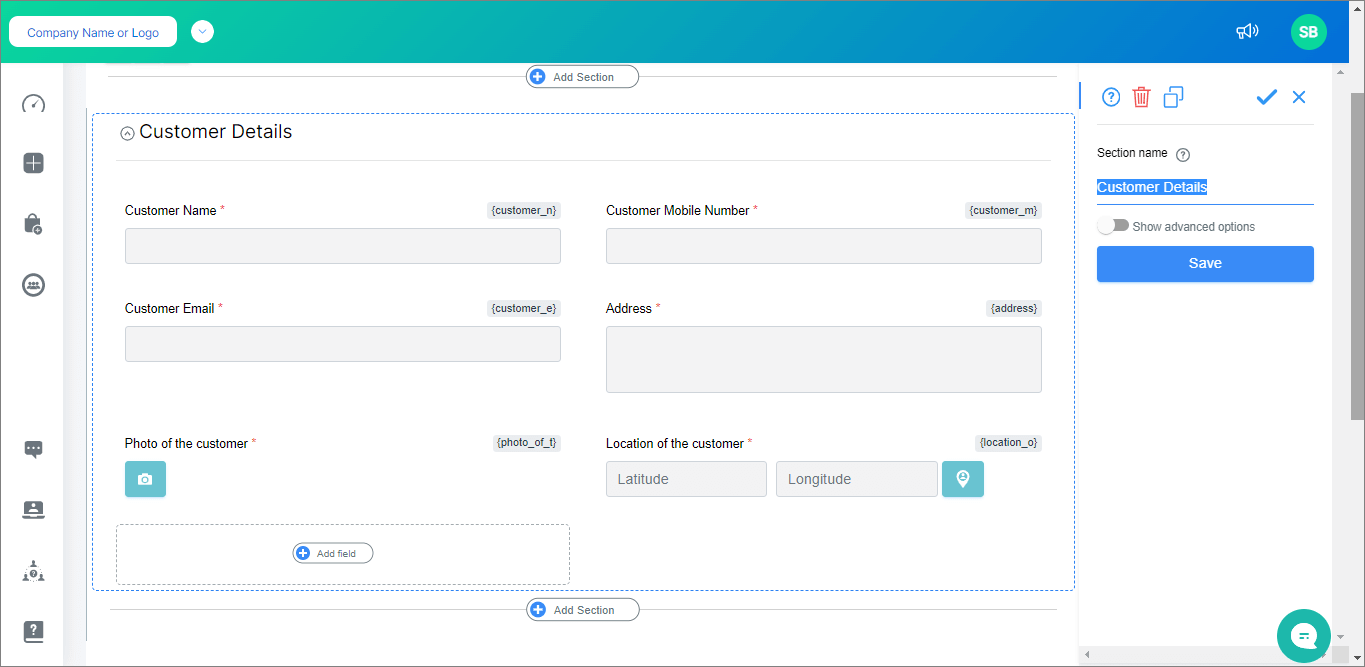The height and width of the screenshot is (667, 1365).
Task: Delete the section using the trash icon
Action: 1141,97
